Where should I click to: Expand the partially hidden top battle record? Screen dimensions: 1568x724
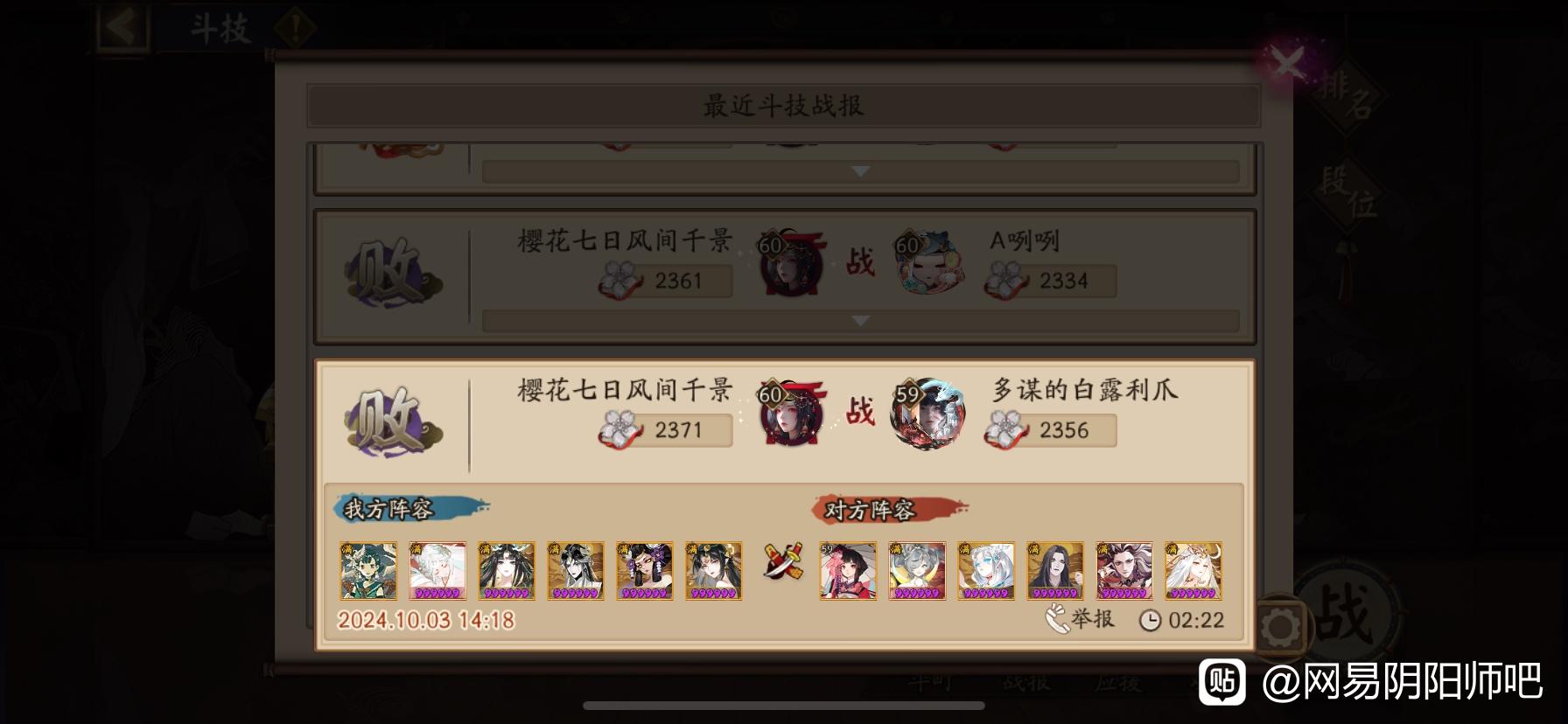[x=860, y=171]
